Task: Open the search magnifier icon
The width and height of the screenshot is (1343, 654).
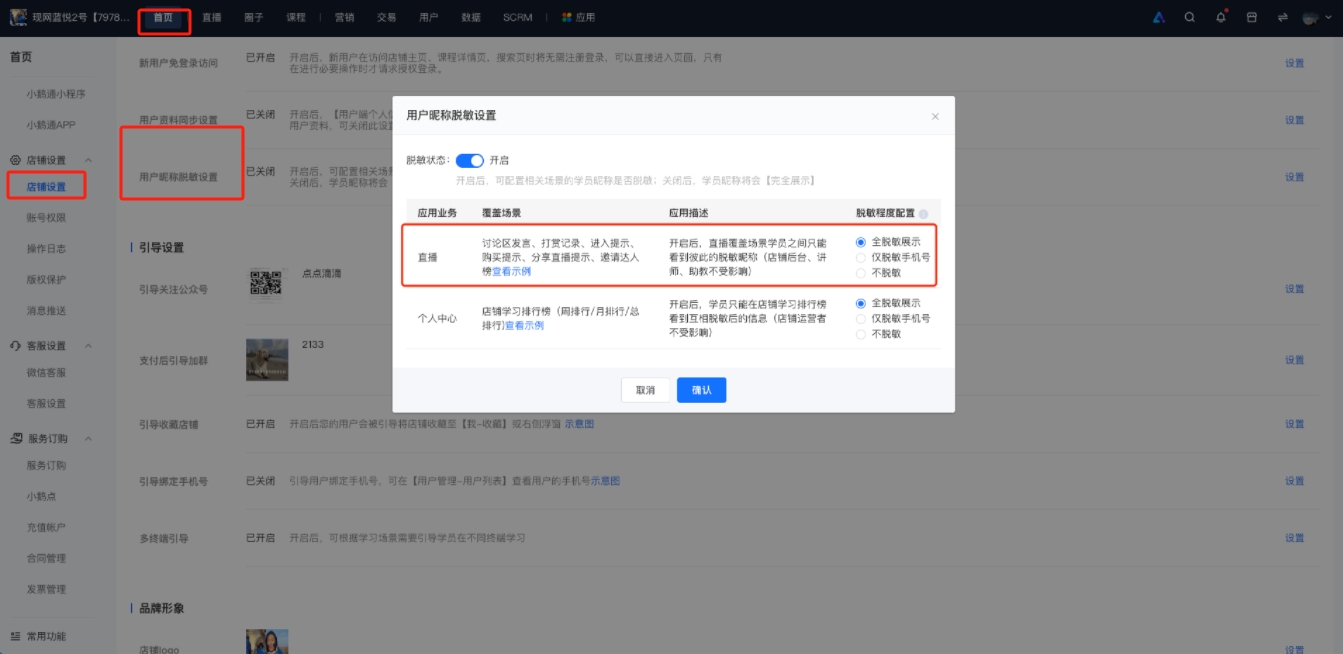Action: point(1189,17)
